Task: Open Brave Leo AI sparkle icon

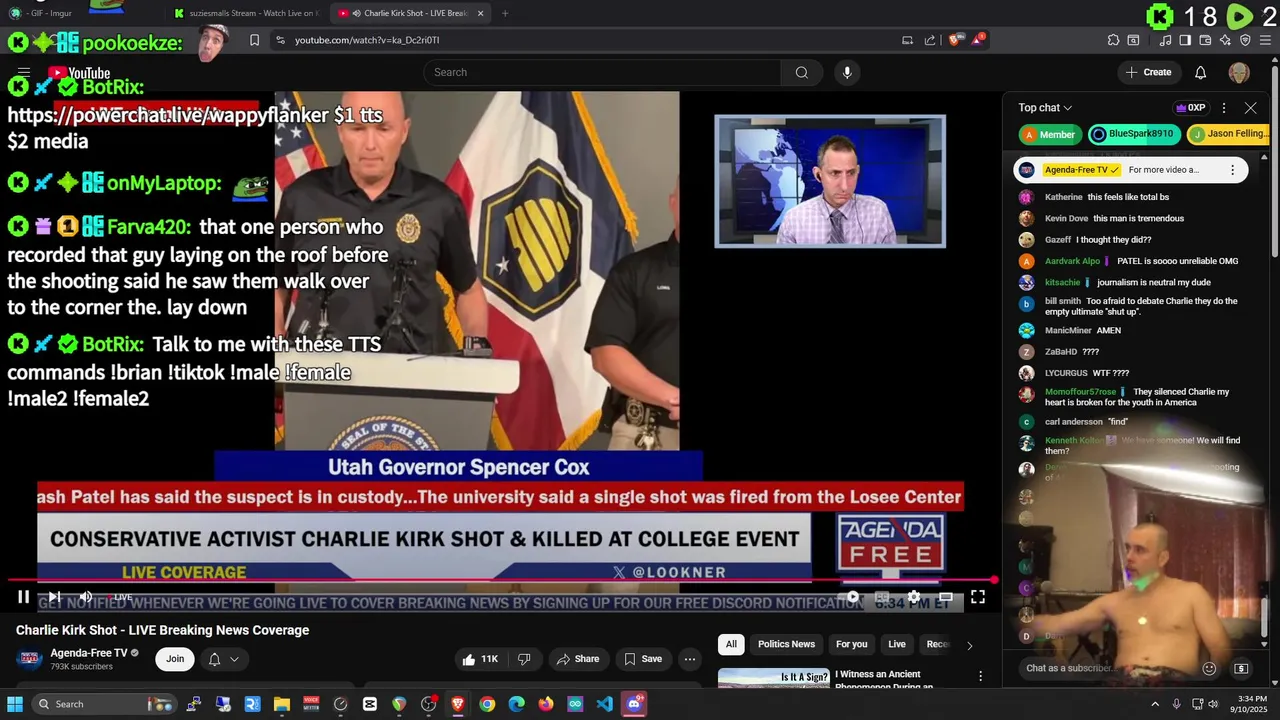Action: [x=1225, y=40]
